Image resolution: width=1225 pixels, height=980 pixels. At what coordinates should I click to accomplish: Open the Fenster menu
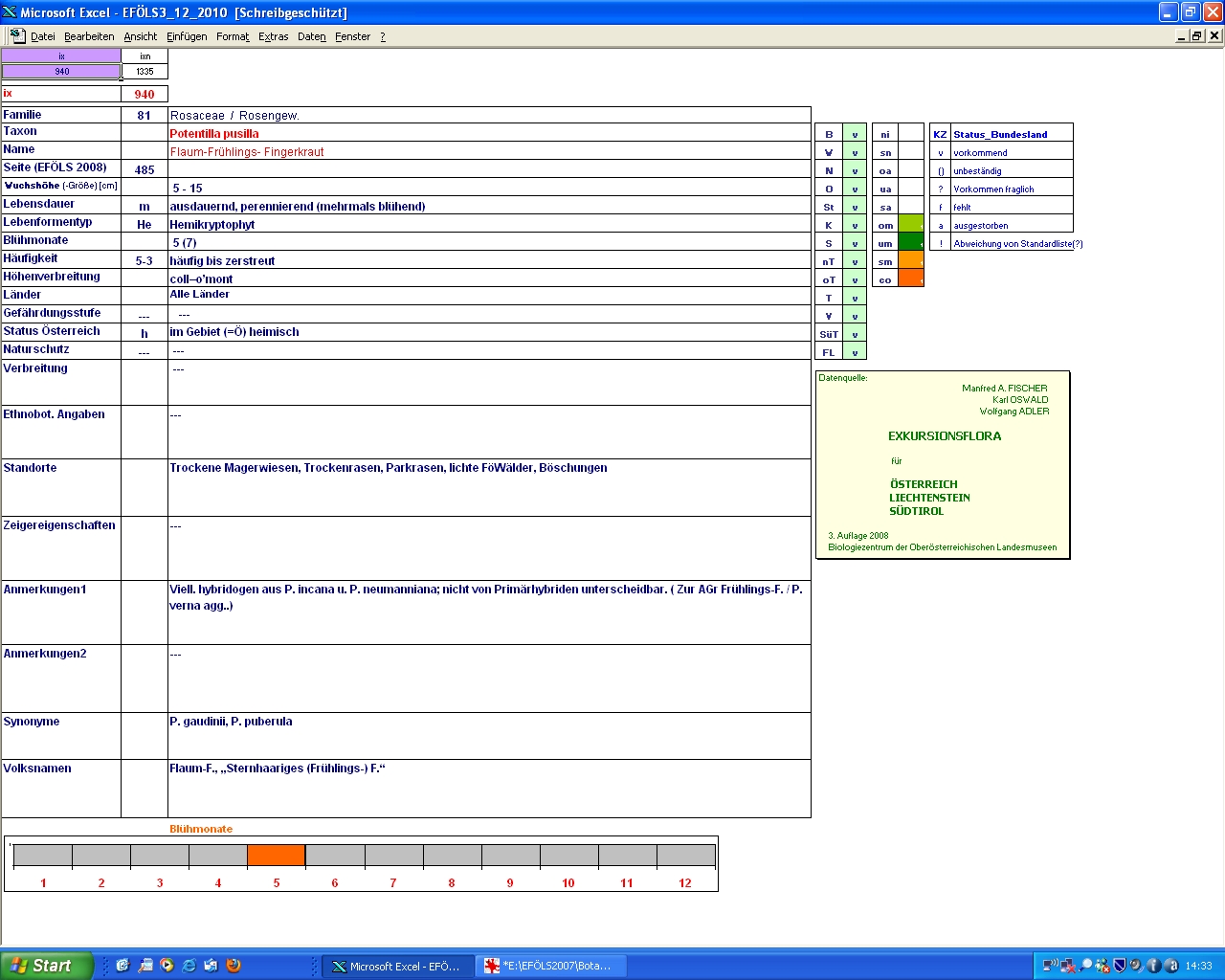click(353, 36)
